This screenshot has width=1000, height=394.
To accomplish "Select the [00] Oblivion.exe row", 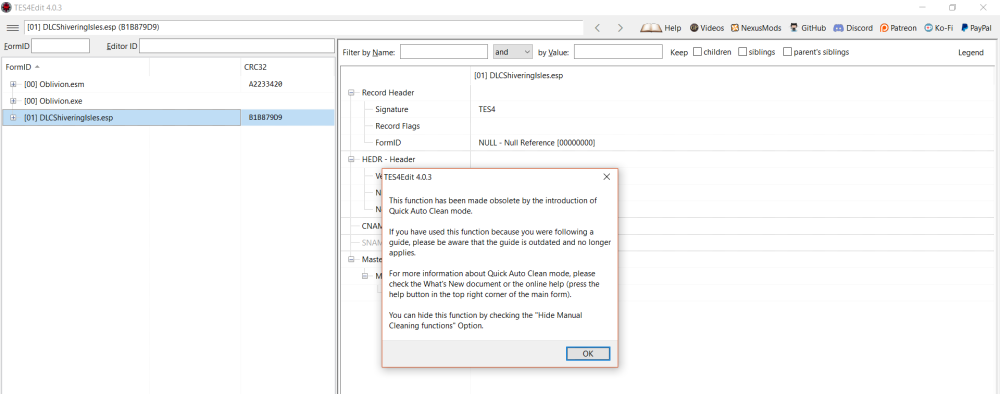I will pos(168,101).
